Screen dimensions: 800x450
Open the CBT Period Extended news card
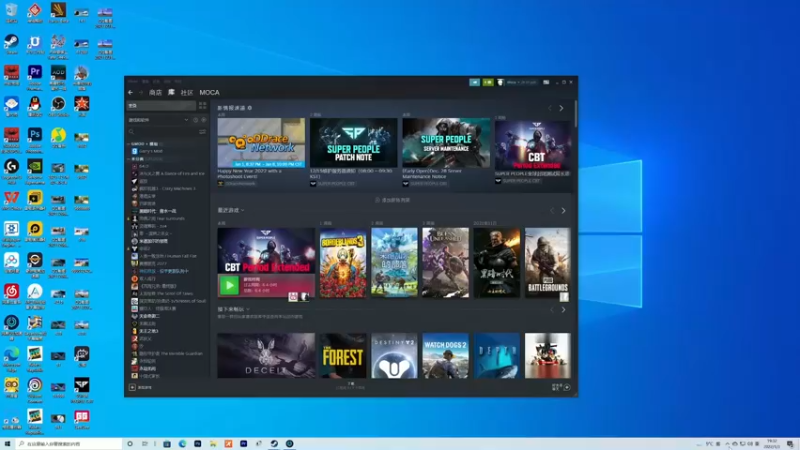pos(533,145)
